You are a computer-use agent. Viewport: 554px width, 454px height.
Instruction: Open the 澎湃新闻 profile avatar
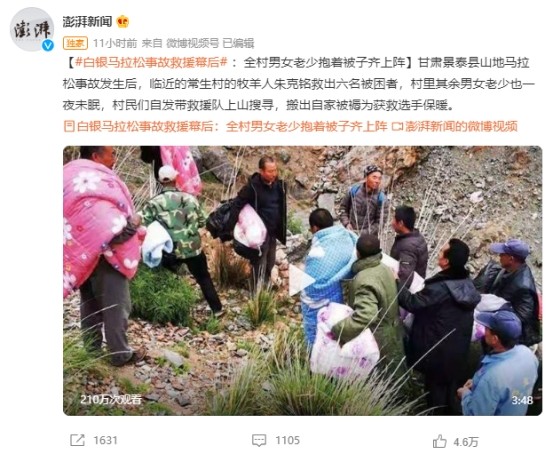(x=31, y=29)
